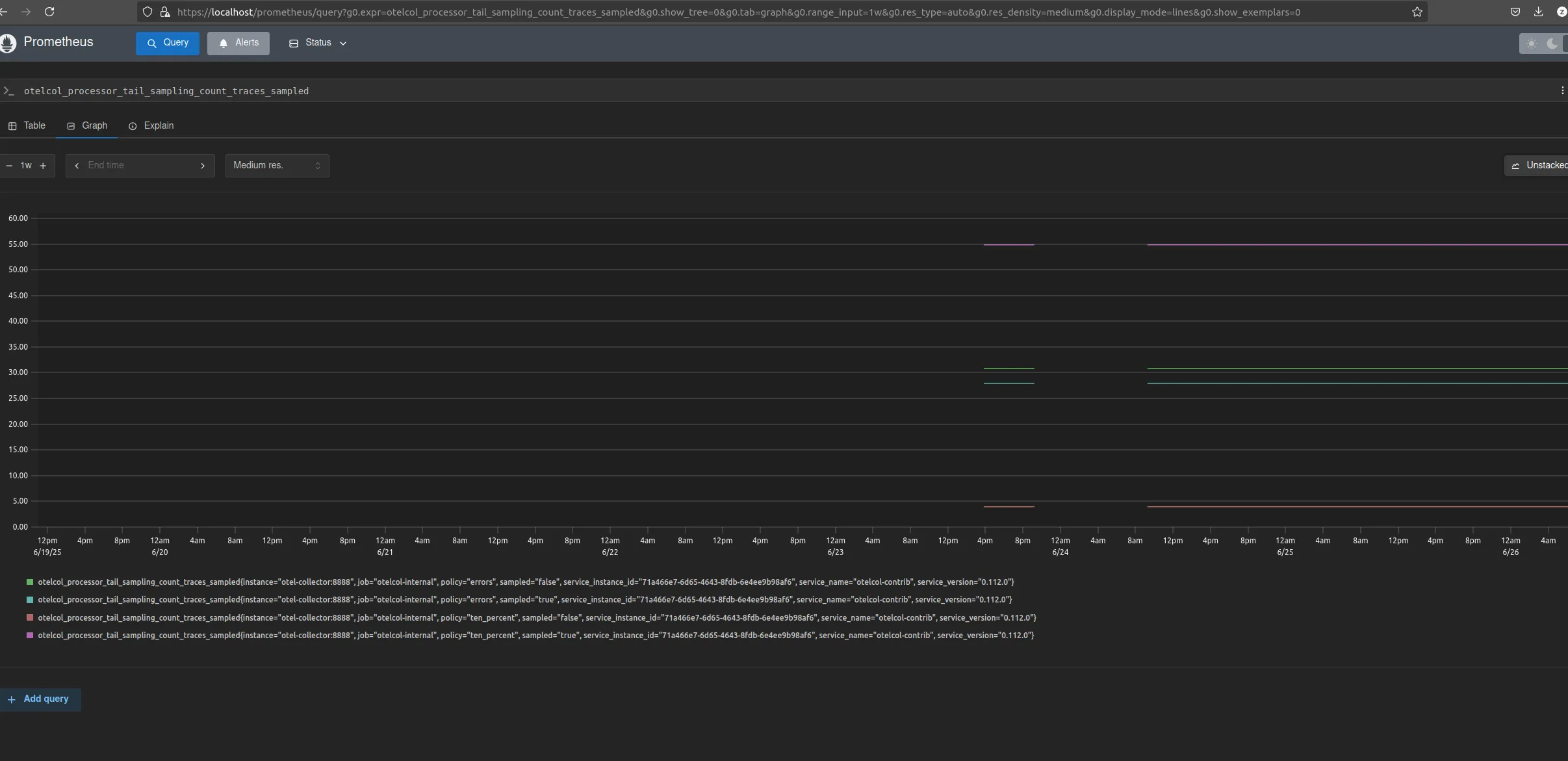1568x761 pixels.
Task: Open the query options kebab menu
Action: click(1562, 91)
